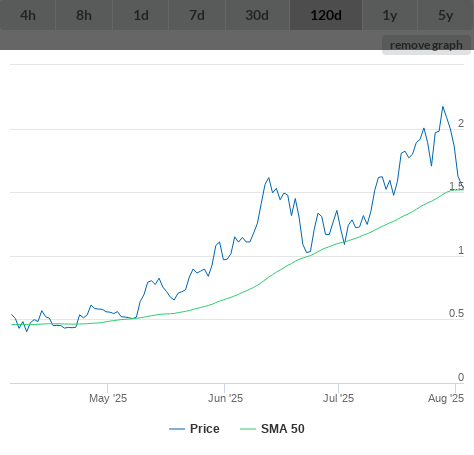The image size is (474, 455).
Task: Click the green SMA 50 legend line marker
Action: (x=248, y=429)
